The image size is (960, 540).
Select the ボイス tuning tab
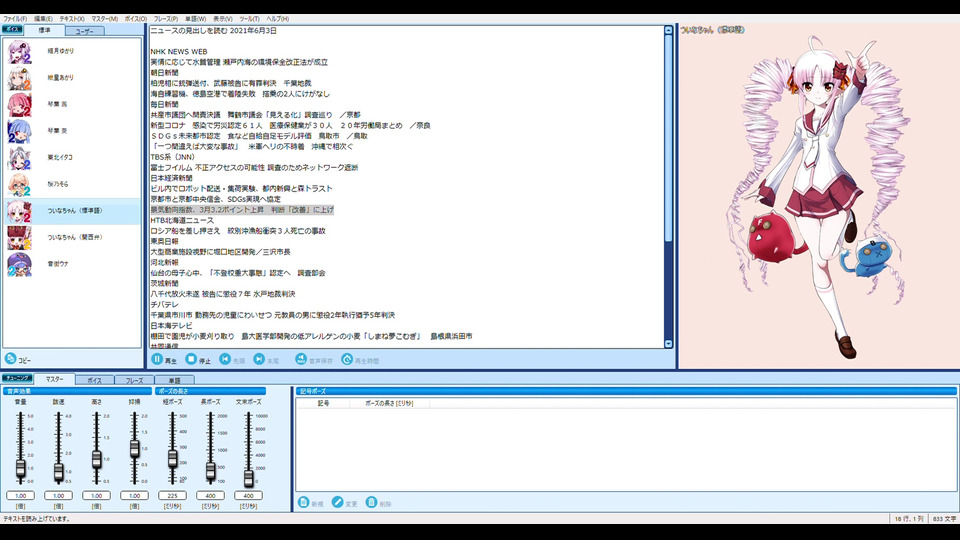coord(94,380)
